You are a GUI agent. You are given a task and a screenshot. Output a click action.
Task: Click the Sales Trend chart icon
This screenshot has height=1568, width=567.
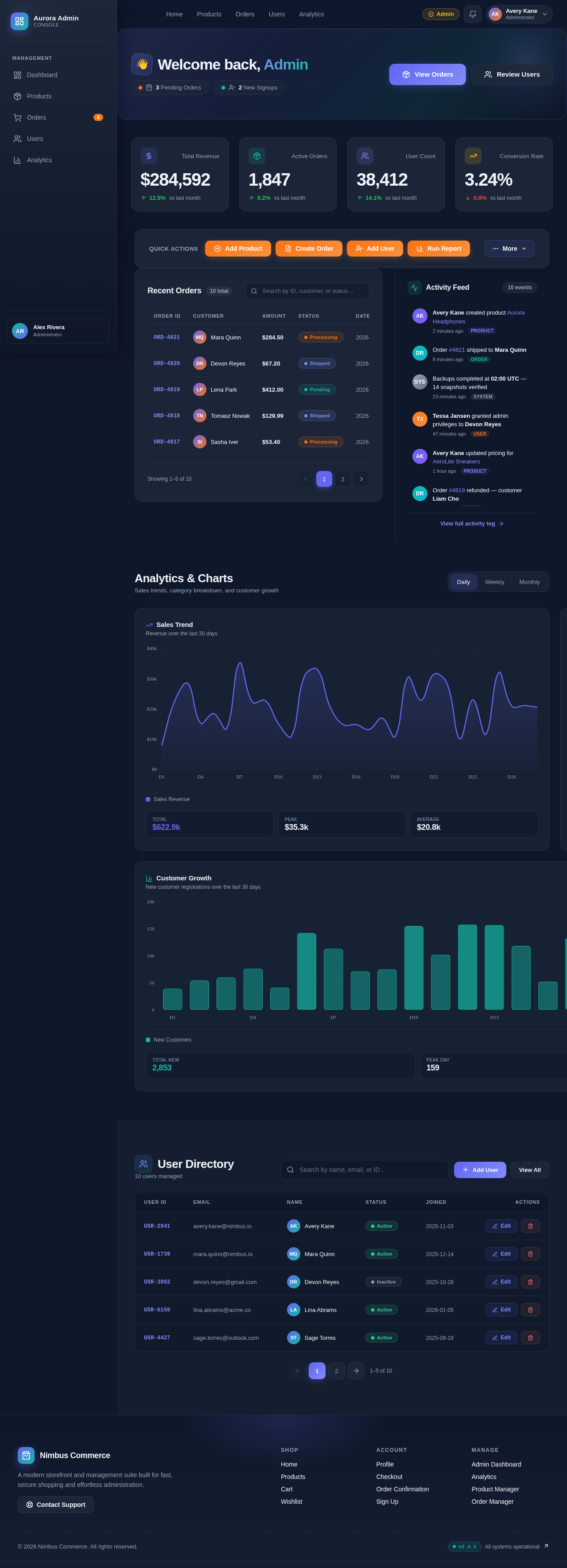click(149, 625)
